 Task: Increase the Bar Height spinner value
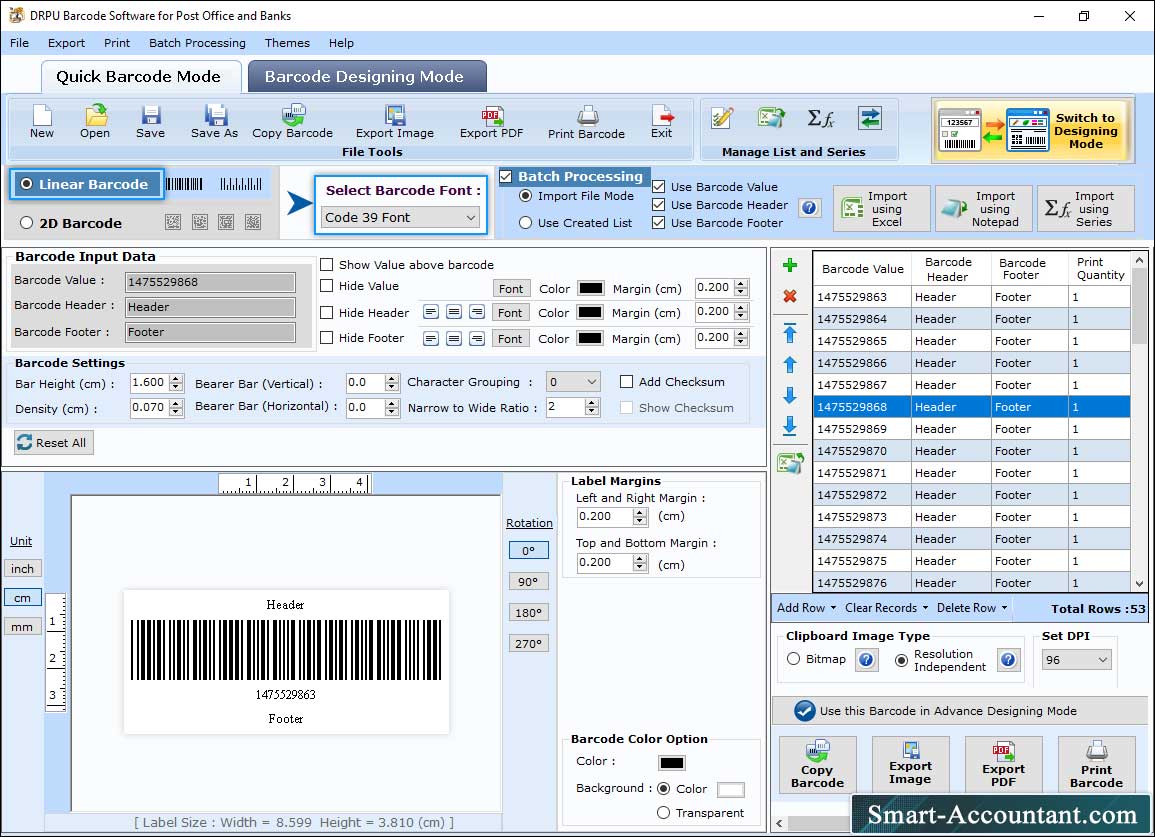(175, 379)
